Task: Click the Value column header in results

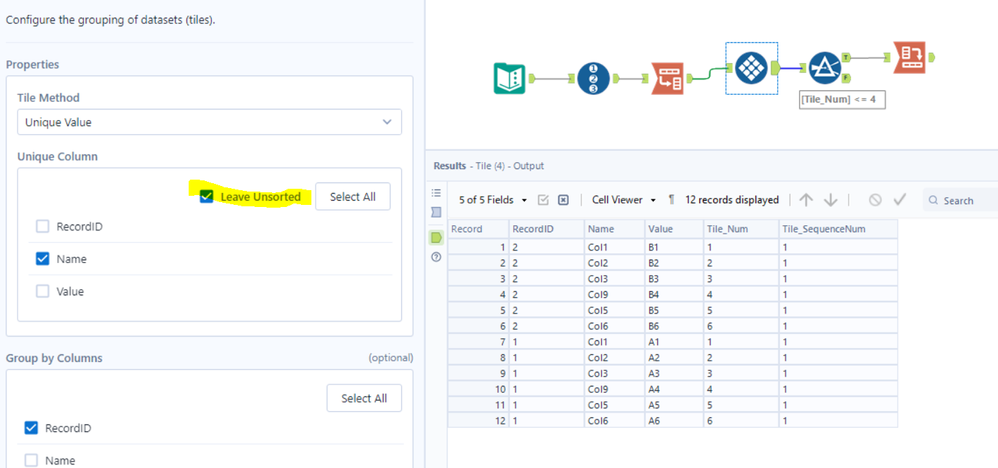Action: (x=673, y=229)
